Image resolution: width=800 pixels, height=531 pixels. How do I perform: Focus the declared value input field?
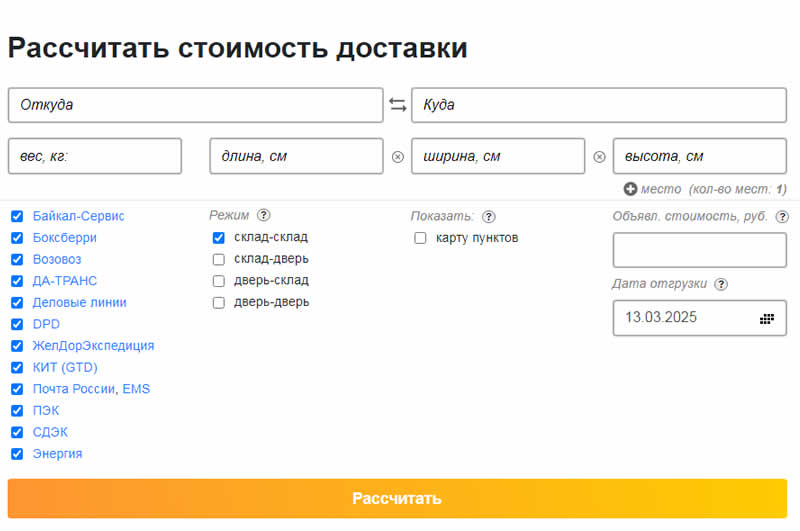[x=699, y=250]
